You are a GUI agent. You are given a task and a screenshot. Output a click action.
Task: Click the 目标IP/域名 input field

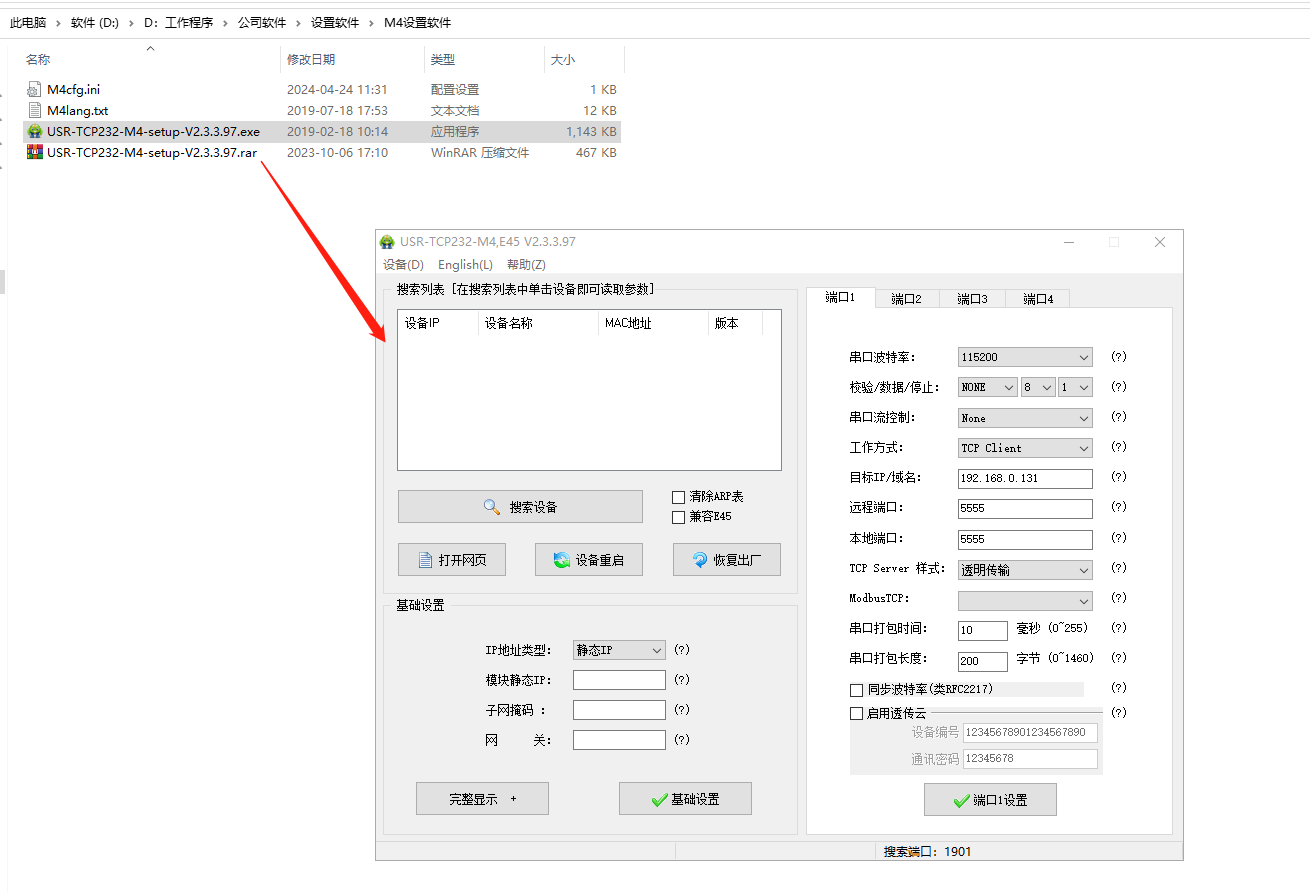click(x=1024, y=478)
